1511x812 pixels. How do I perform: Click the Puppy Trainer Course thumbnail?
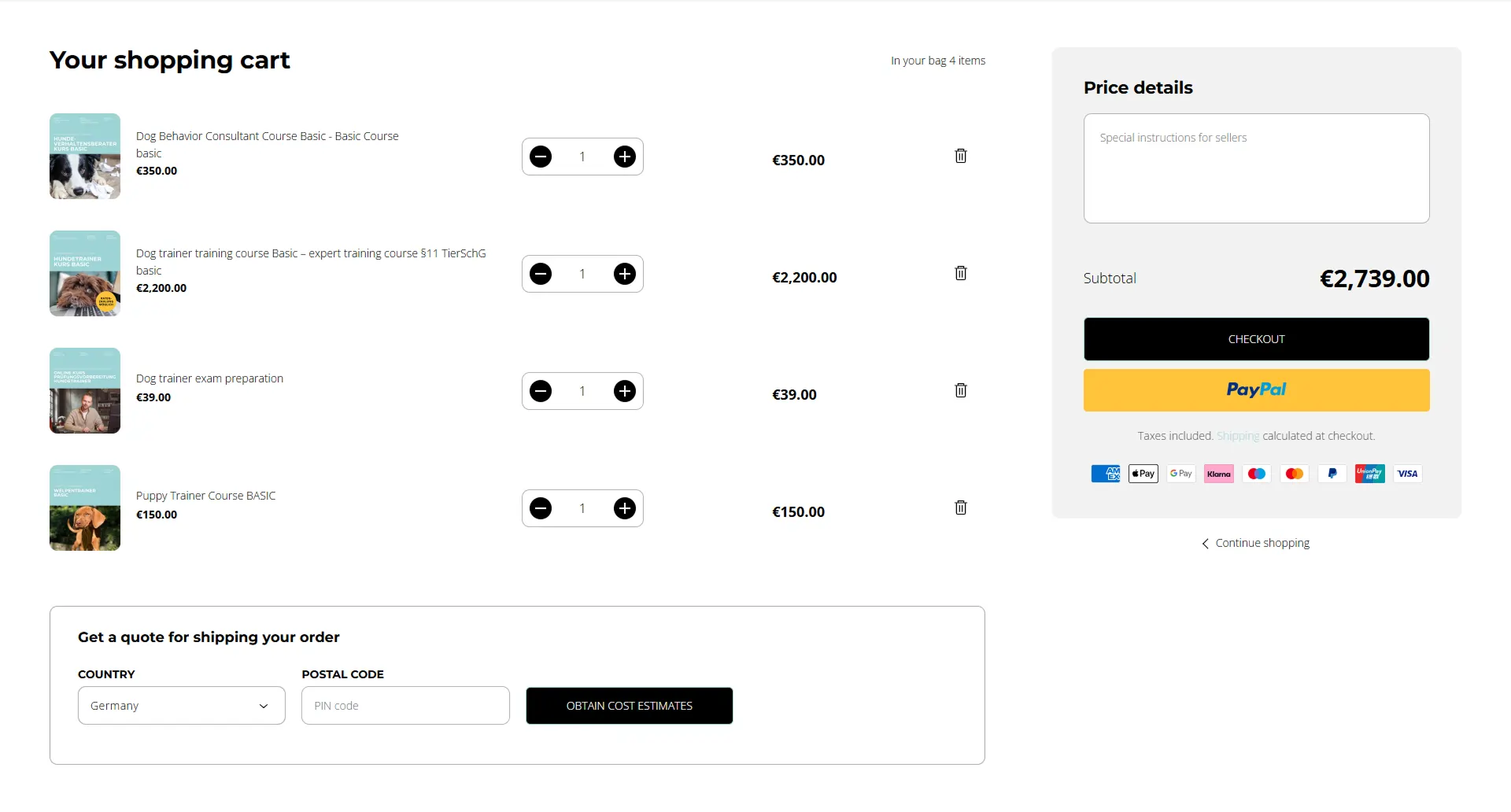click(84, 507)
